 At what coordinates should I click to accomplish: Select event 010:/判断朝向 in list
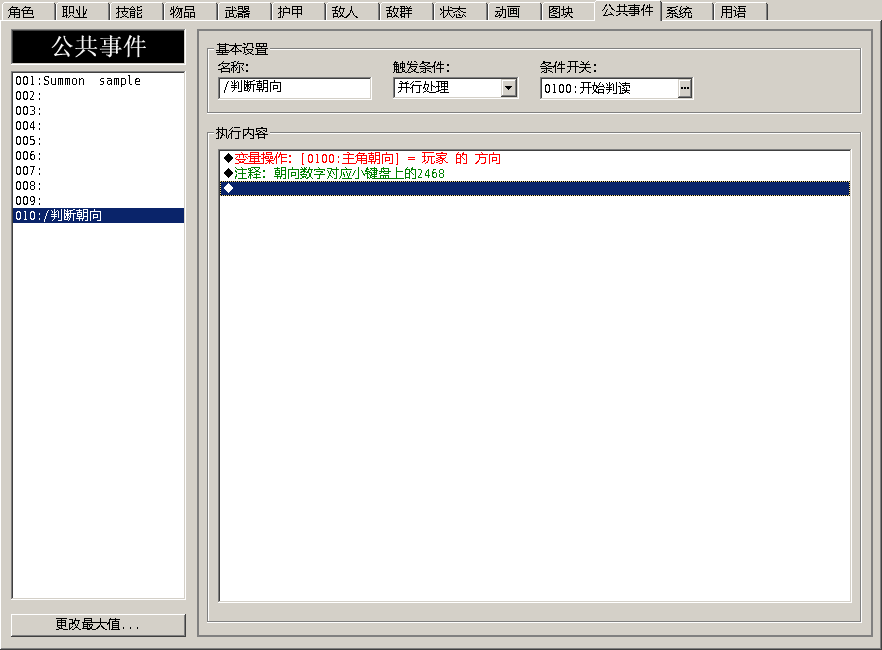pos(98,215)
